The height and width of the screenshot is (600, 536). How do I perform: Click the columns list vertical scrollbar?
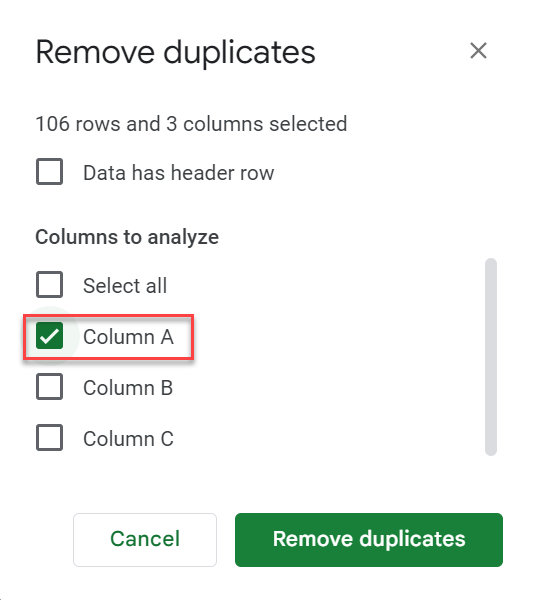click(491, 357)
